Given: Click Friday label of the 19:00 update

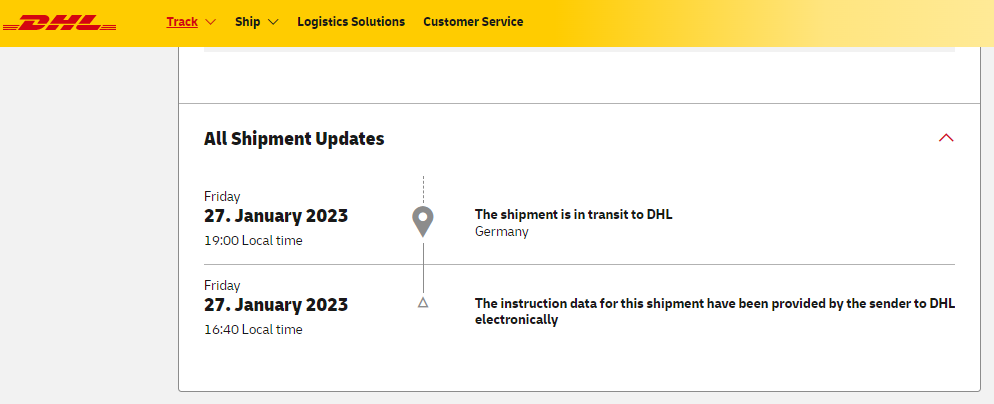Looking at the screenshot, I should pyautogui.click(x=222, y=196).
